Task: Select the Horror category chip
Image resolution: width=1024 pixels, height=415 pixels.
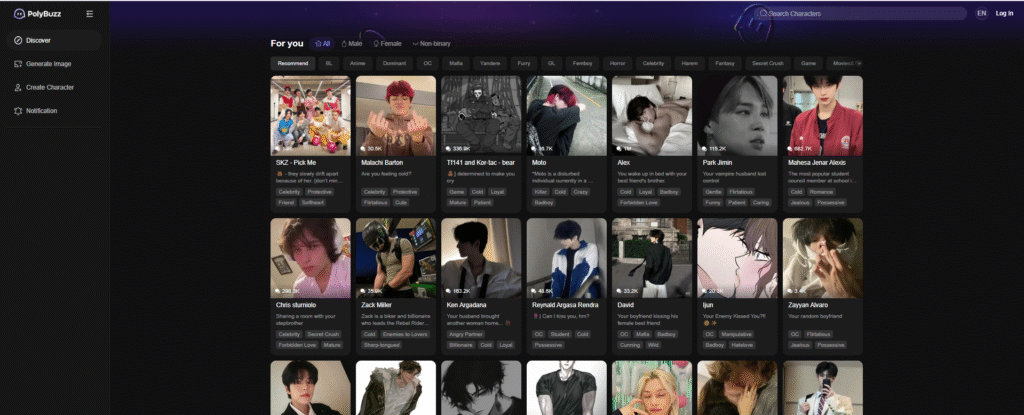Action: (x=617, y=63)
